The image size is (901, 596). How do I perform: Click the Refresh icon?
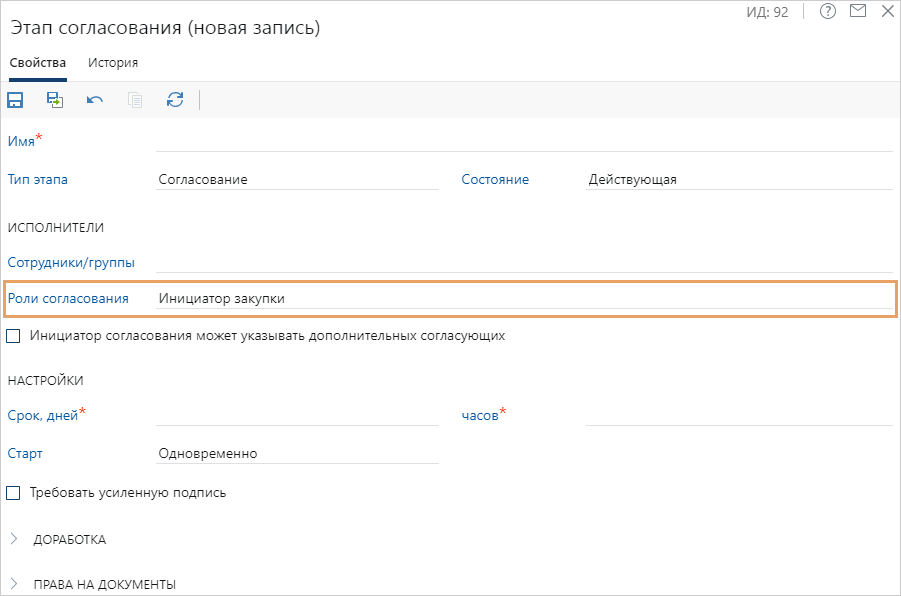click(175, 100)
